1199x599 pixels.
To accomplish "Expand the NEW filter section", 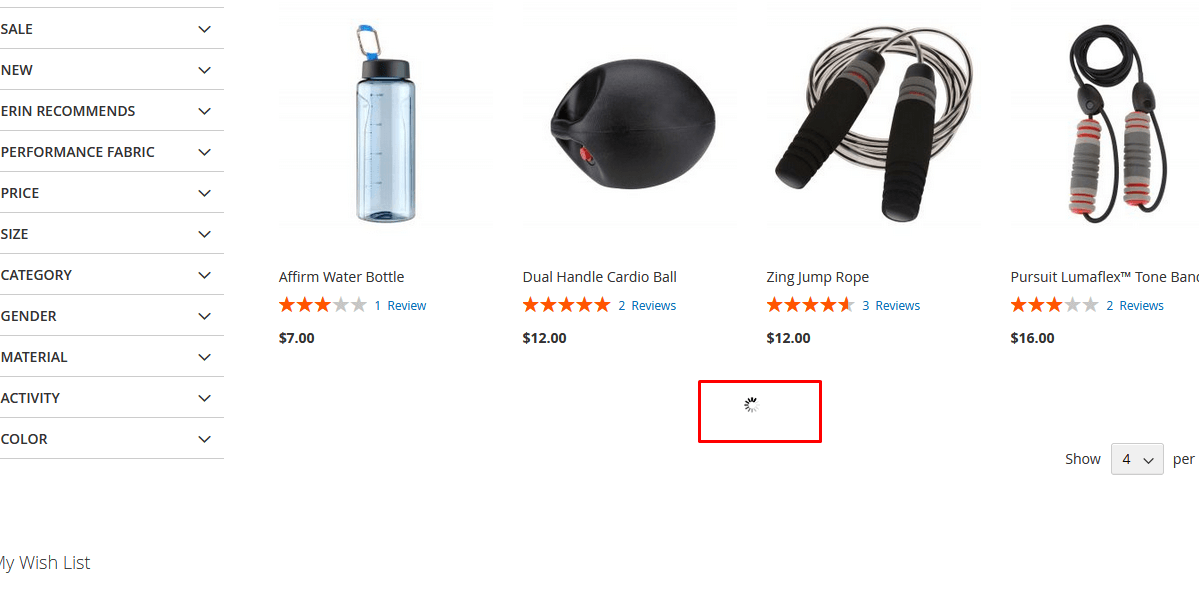I will (112, 70).
